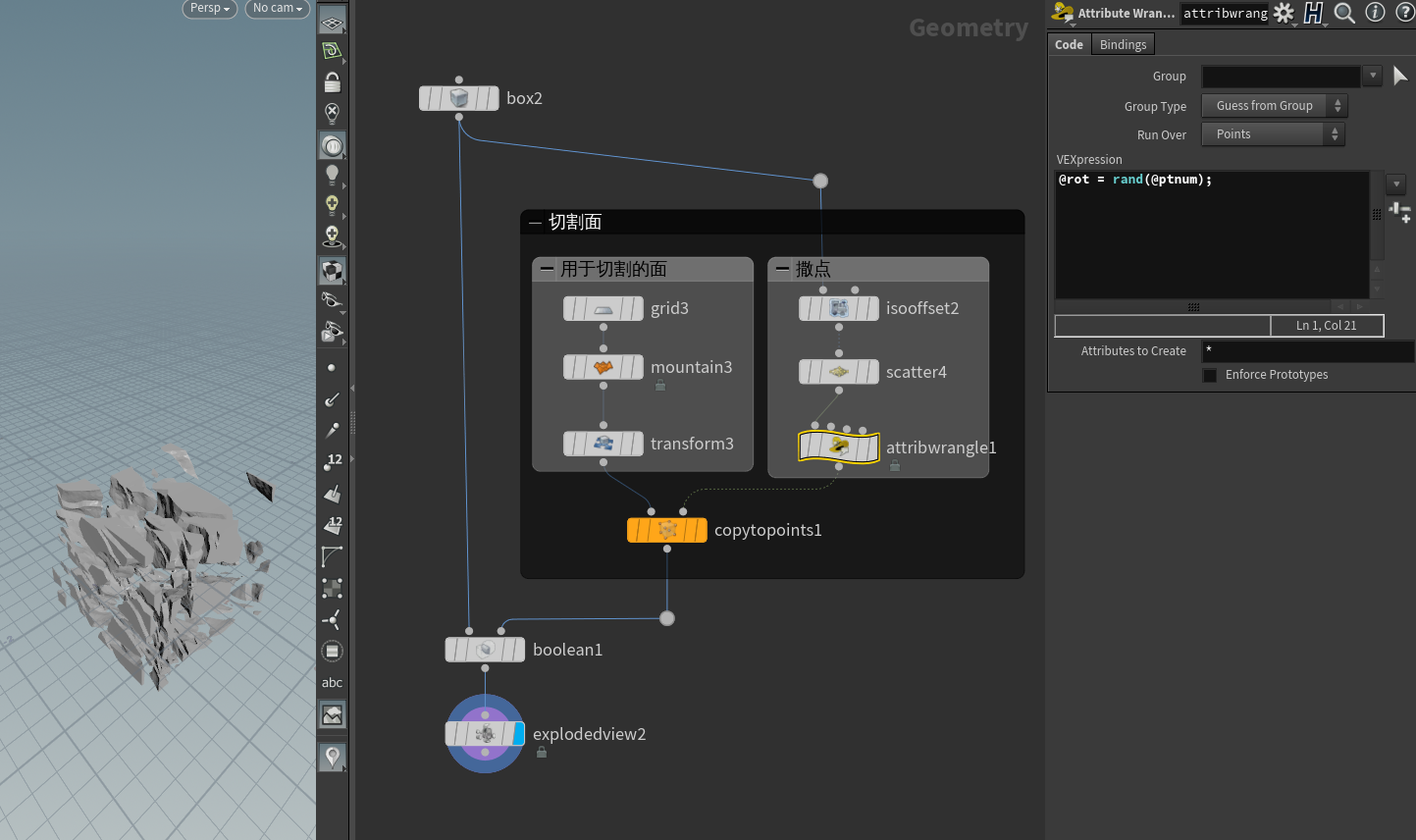Select the isooffset2 node icon
Screen dimensions: 1416x840
pyautogui.click(x=839, y=309)
